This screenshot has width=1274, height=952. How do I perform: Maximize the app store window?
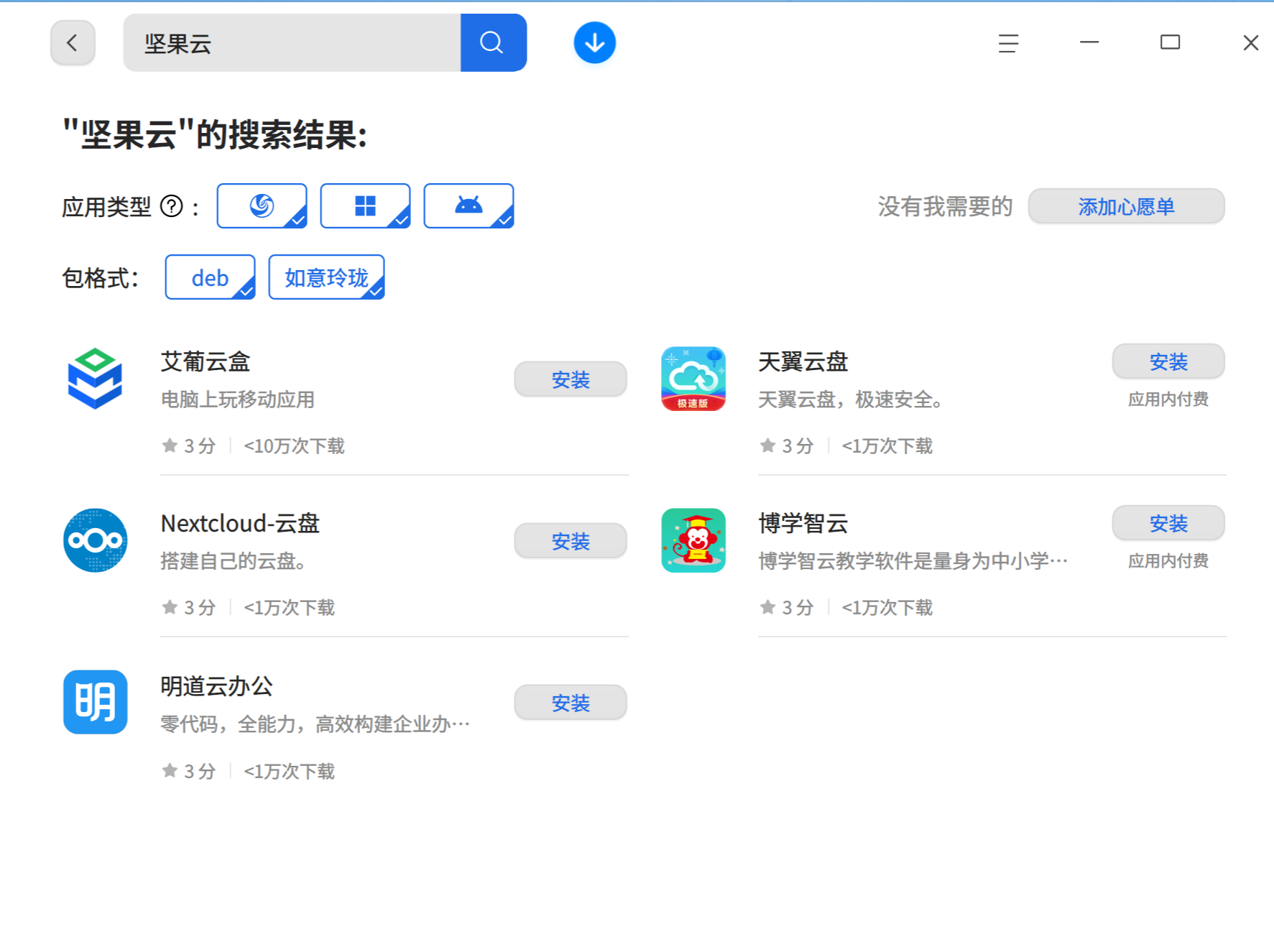(x=1170, y=43)
